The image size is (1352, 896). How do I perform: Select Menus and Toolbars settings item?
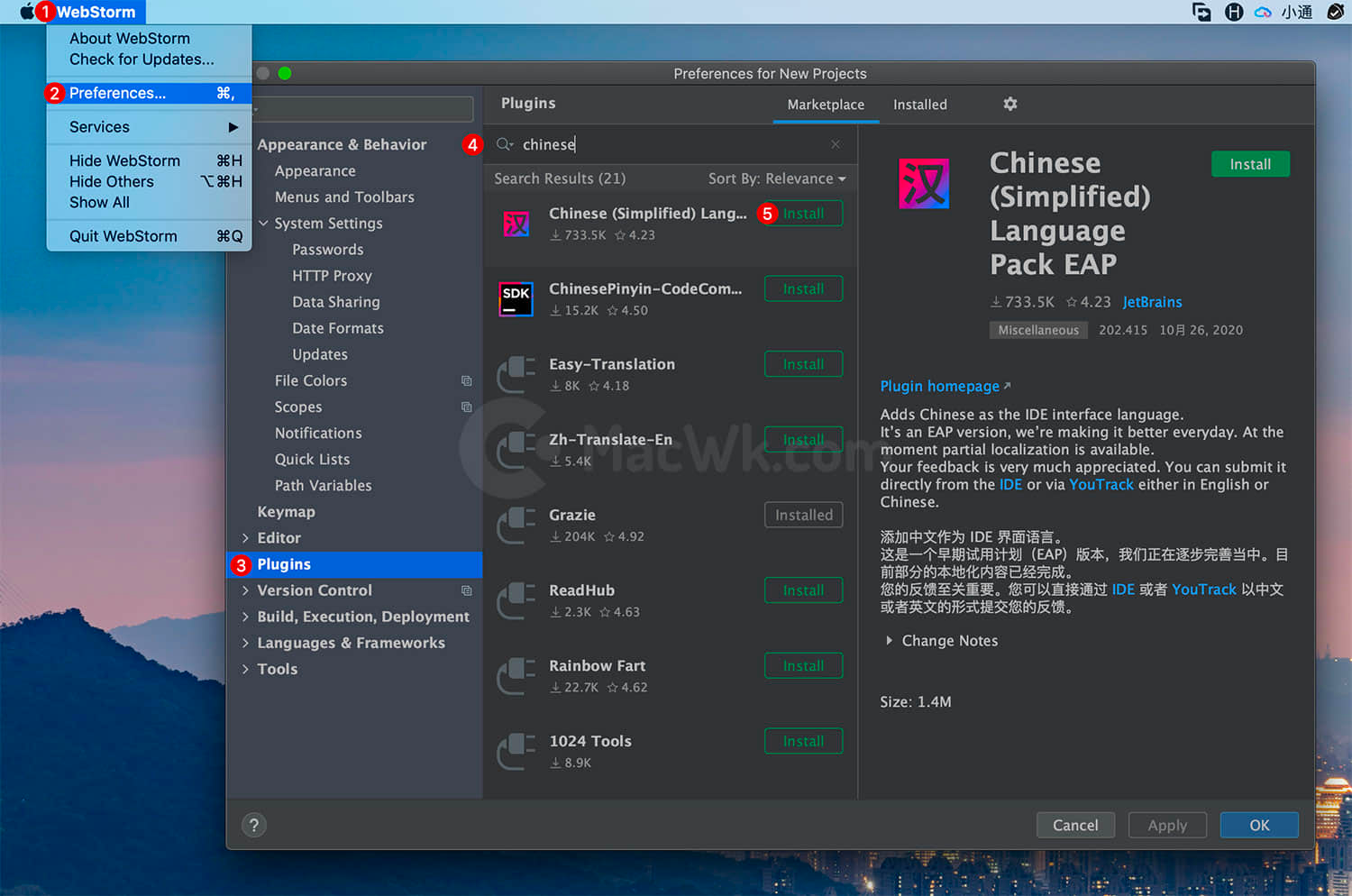click(x=344, y=197)
